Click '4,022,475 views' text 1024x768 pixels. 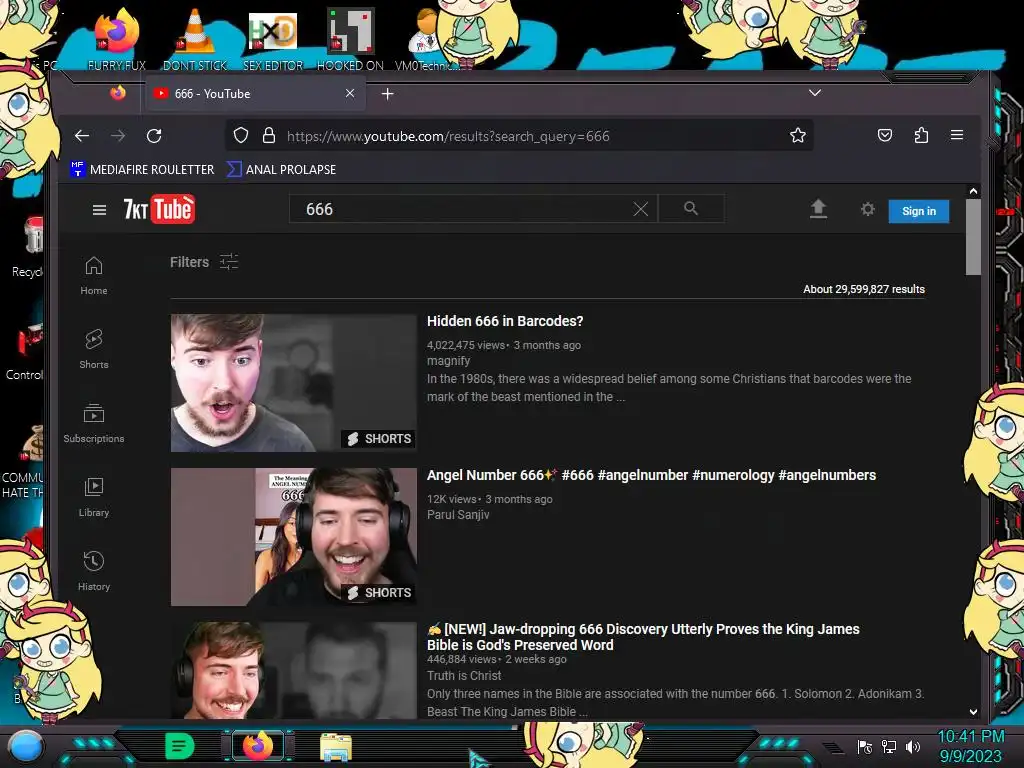[466, 345]
